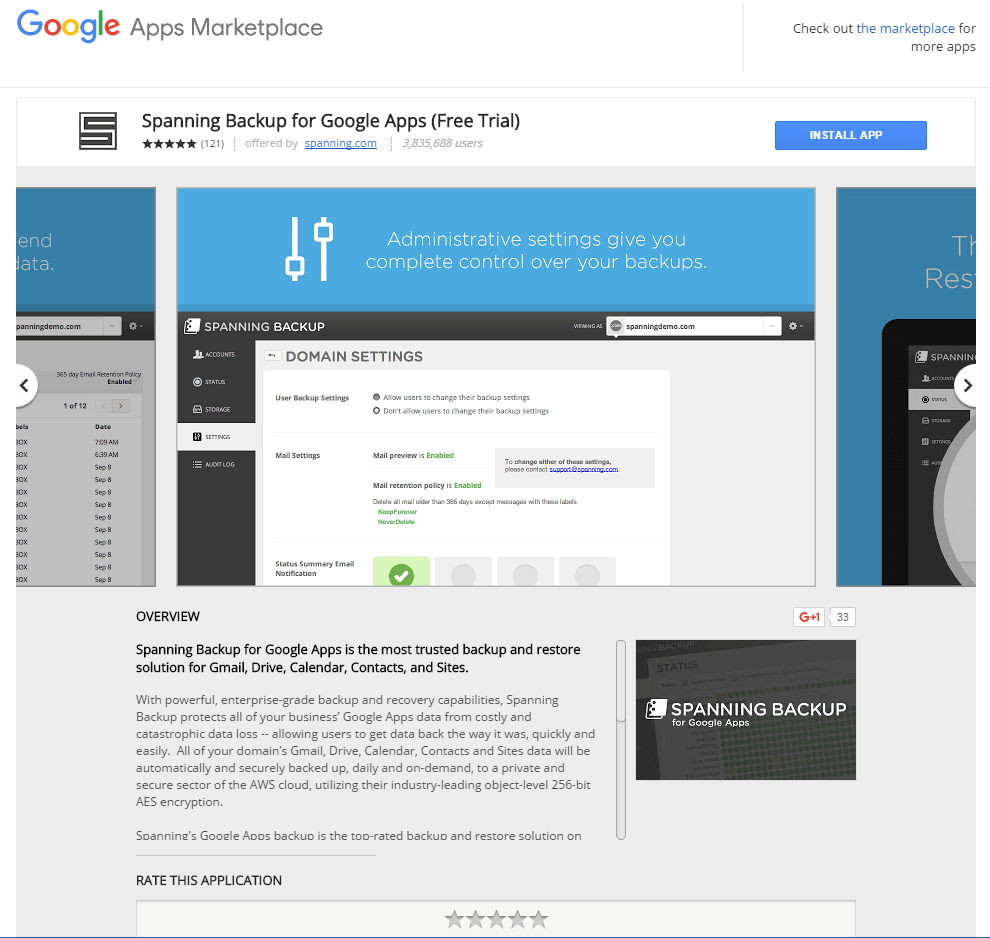Open the spanning.com developer link
The width and height of the screenshot is (990, 938).
click(340, 144)
